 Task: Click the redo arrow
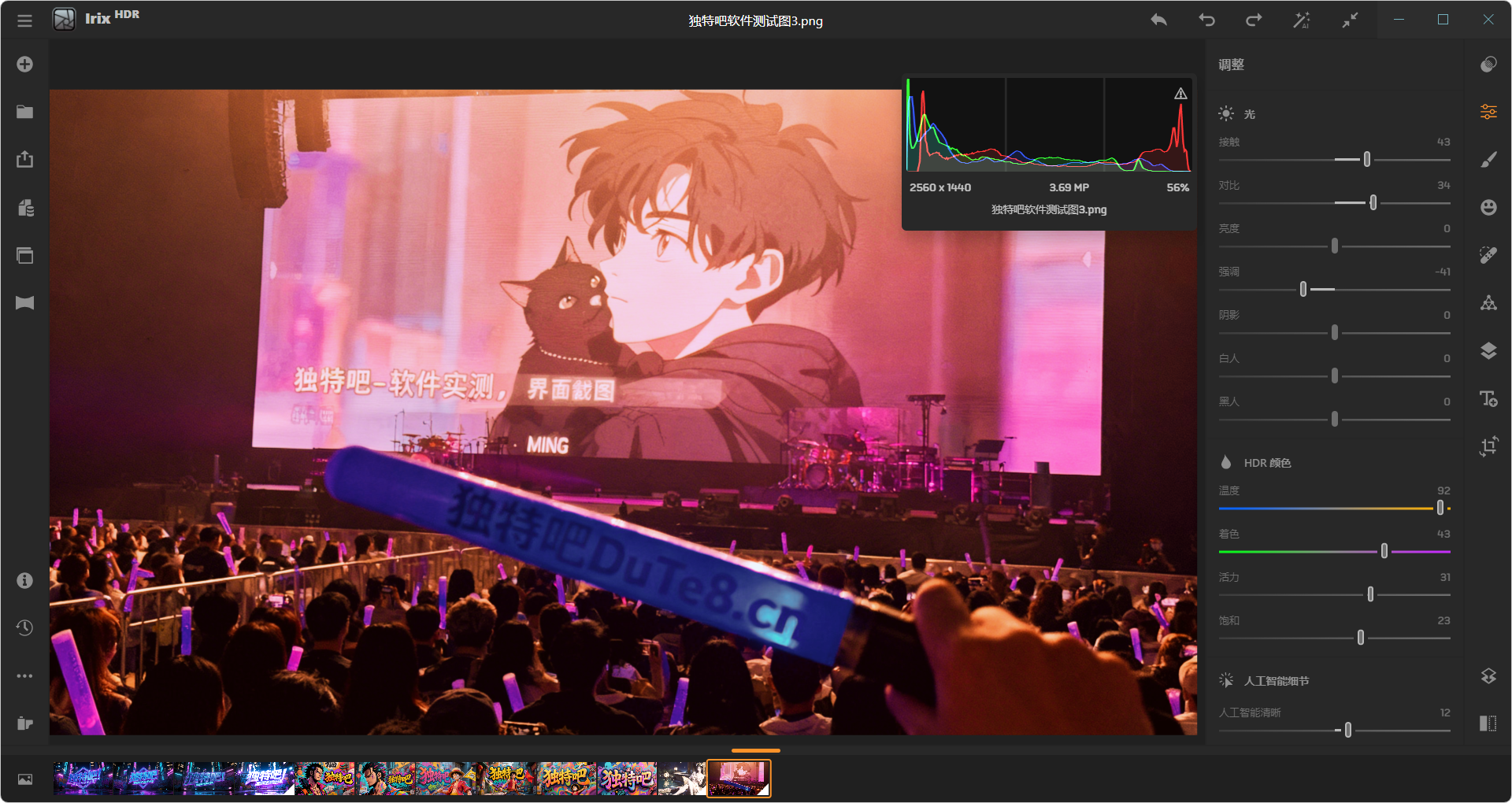1254,20
